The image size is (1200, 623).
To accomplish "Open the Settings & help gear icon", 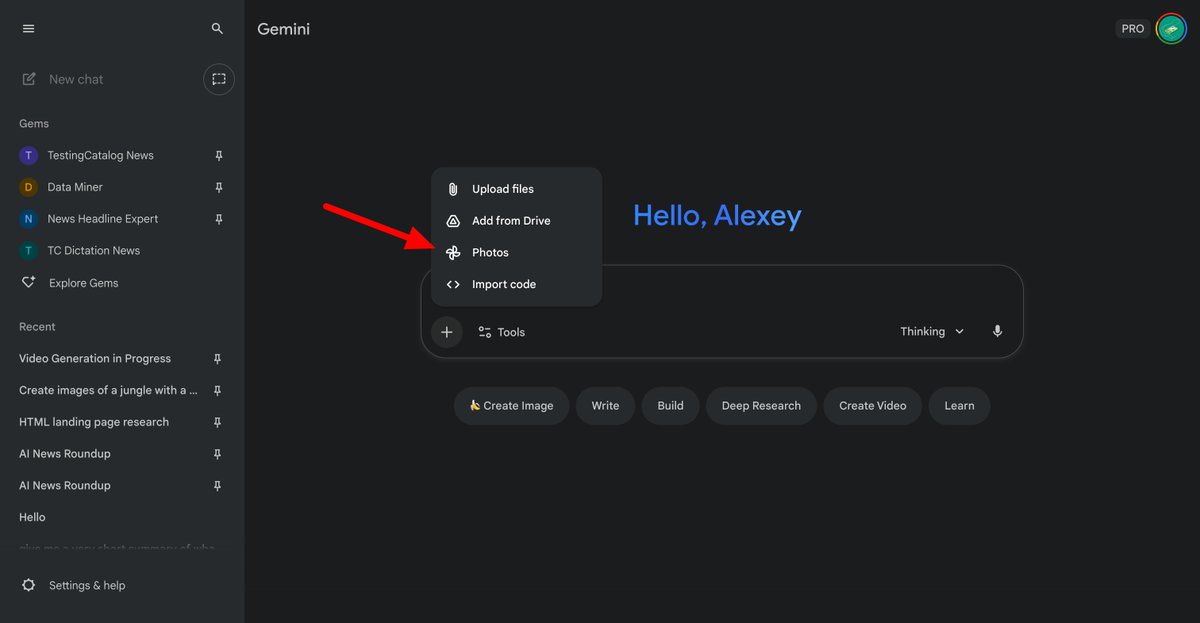I will click(28, 585).
